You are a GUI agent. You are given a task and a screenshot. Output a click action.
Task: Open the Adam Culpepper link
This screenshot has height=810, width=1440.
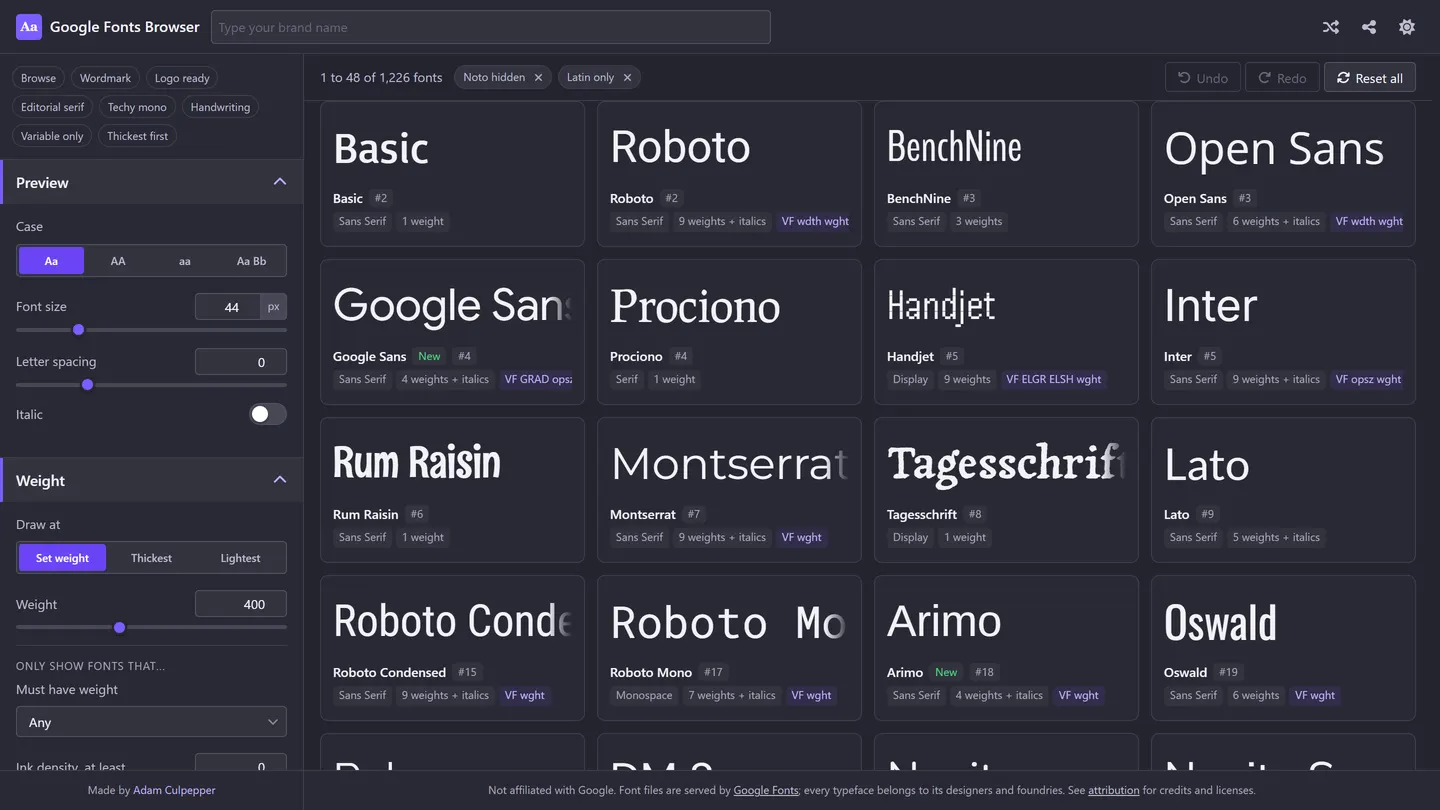174,790
